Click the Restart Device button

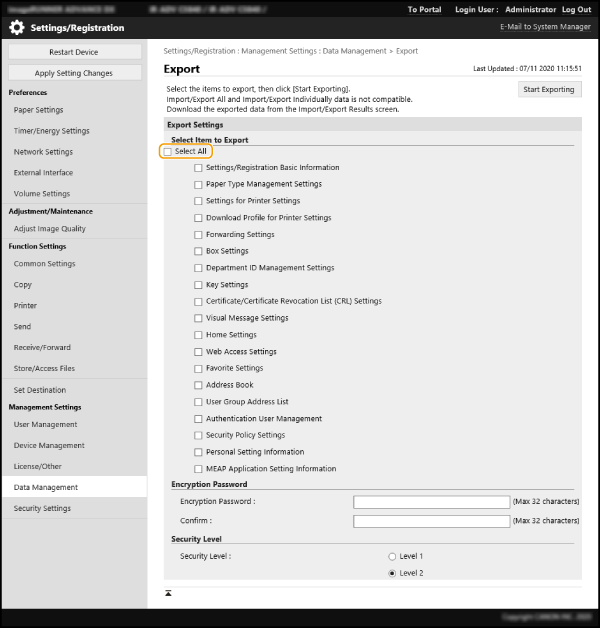(74, 52)
